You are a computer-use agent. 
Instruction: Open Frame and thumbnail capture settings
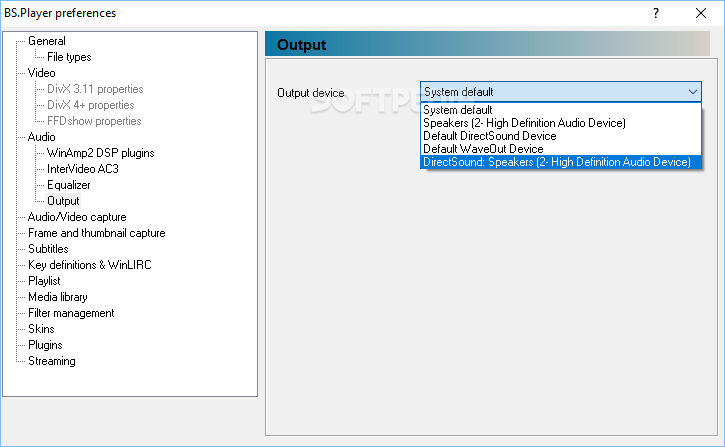tap(97, 233)
